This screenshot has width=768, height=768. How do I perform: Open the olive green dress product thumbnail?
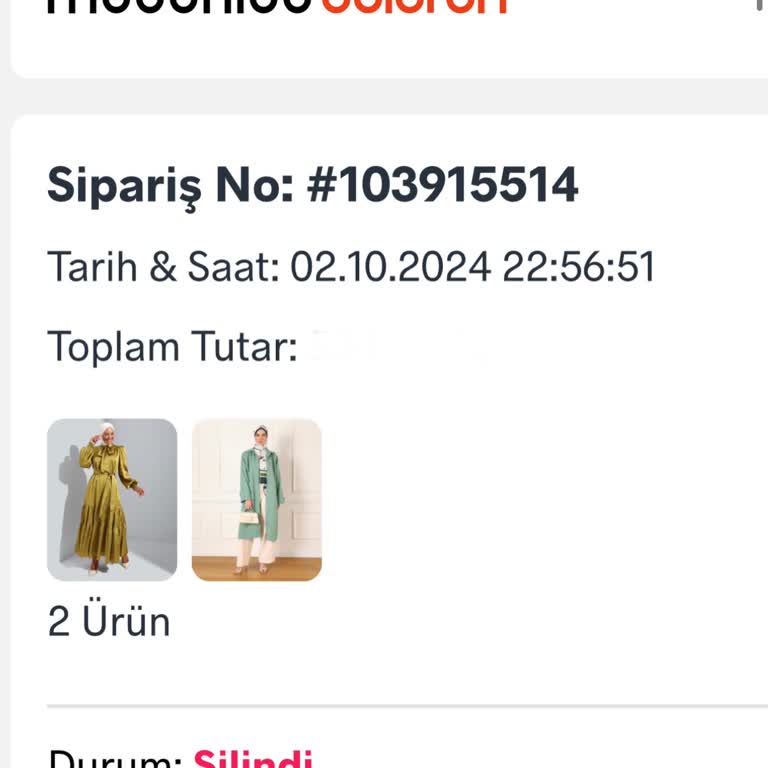click(x=112, y=499)
